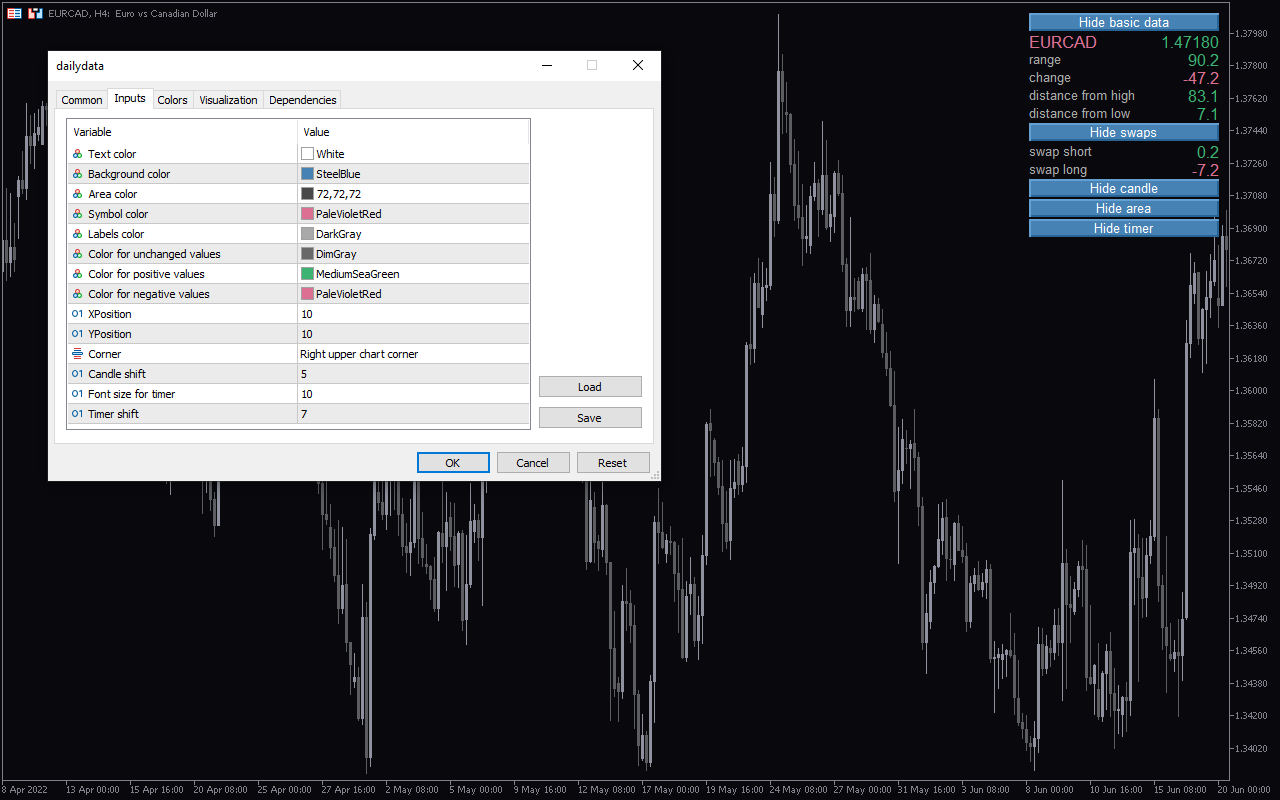
Task: Edit the Candle shift value 5
Action: click(x=413, y=374)
